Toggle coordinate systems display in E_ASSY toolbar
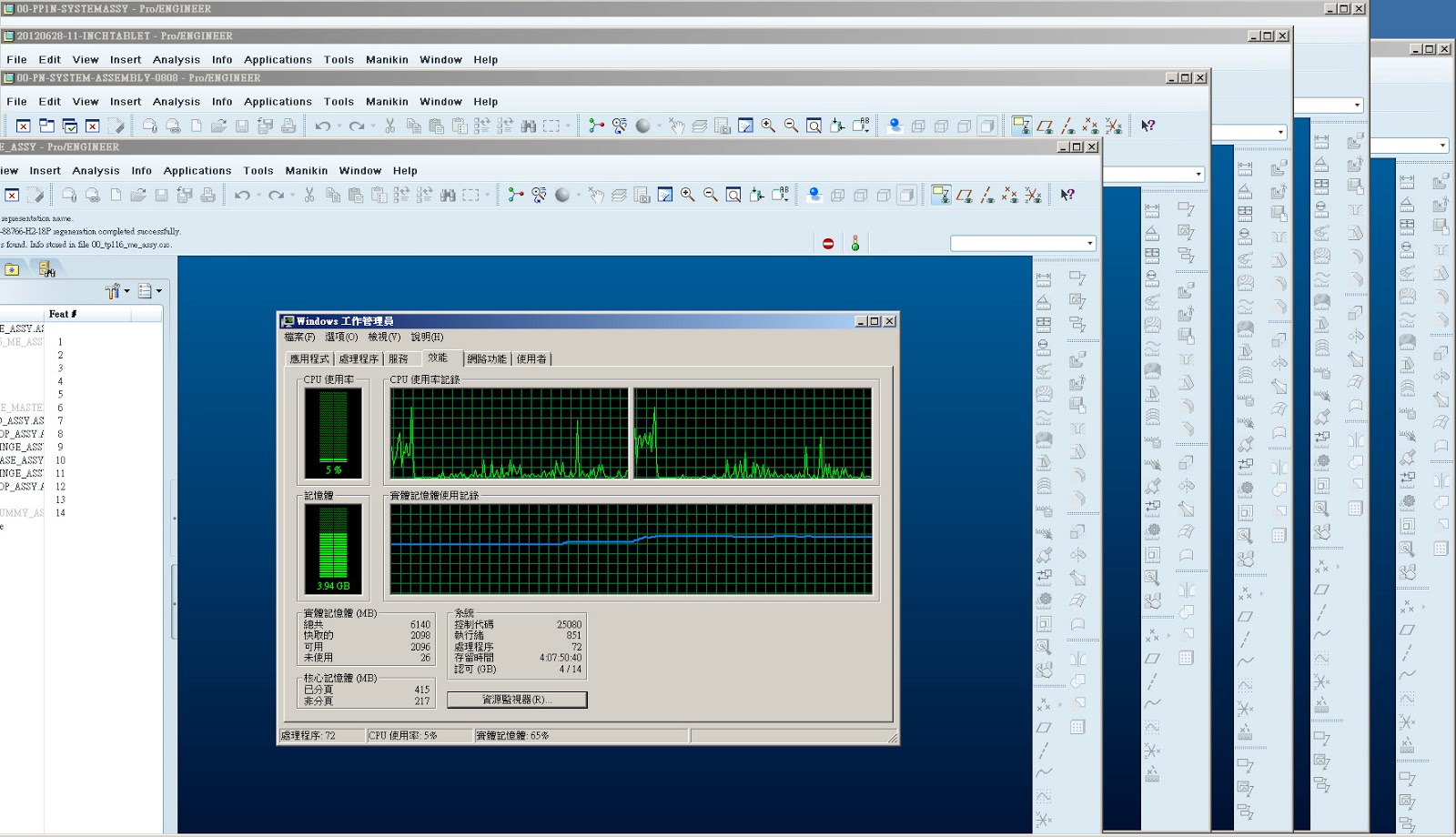The image size is (1456, 837). (x=1033, y=195)
